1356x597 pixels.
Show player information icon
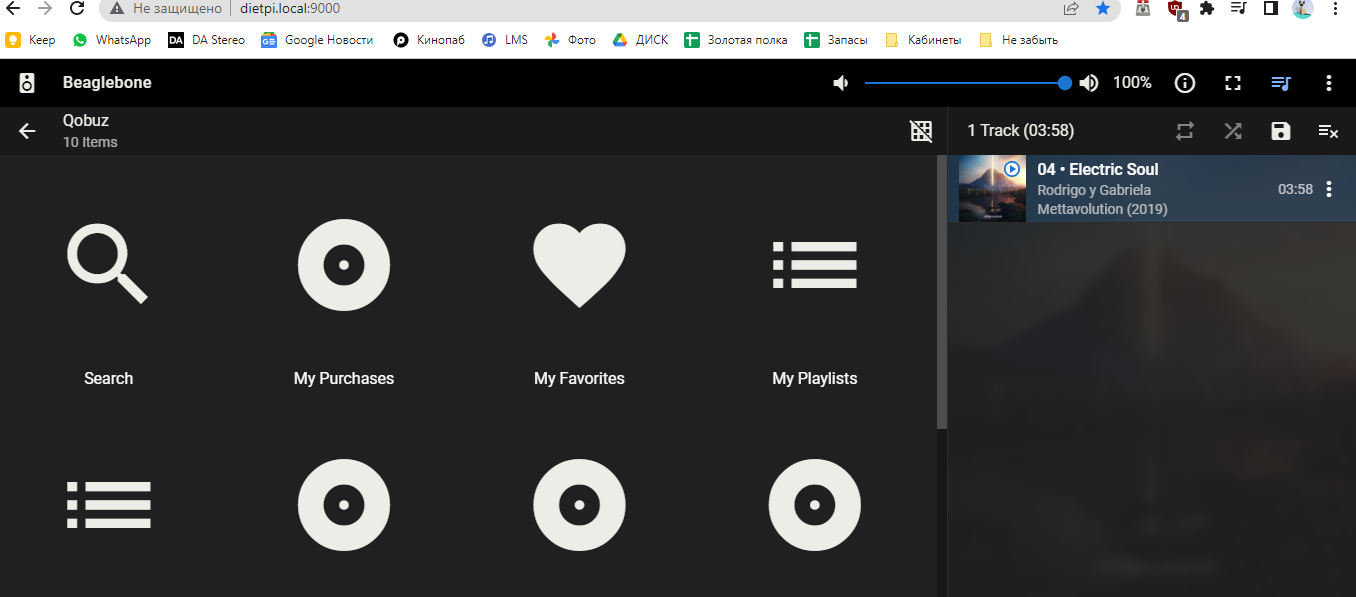[x=1185, y=83]
